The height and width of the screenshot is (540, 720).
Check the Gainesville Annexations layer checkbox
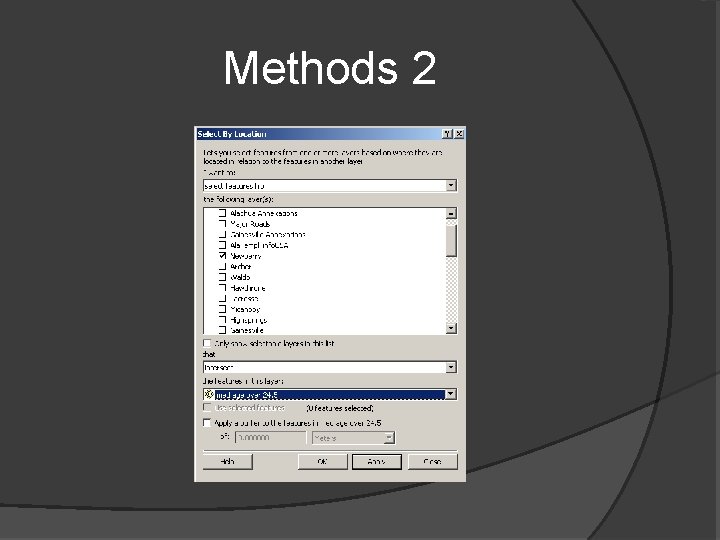click(x=222, y=234)
